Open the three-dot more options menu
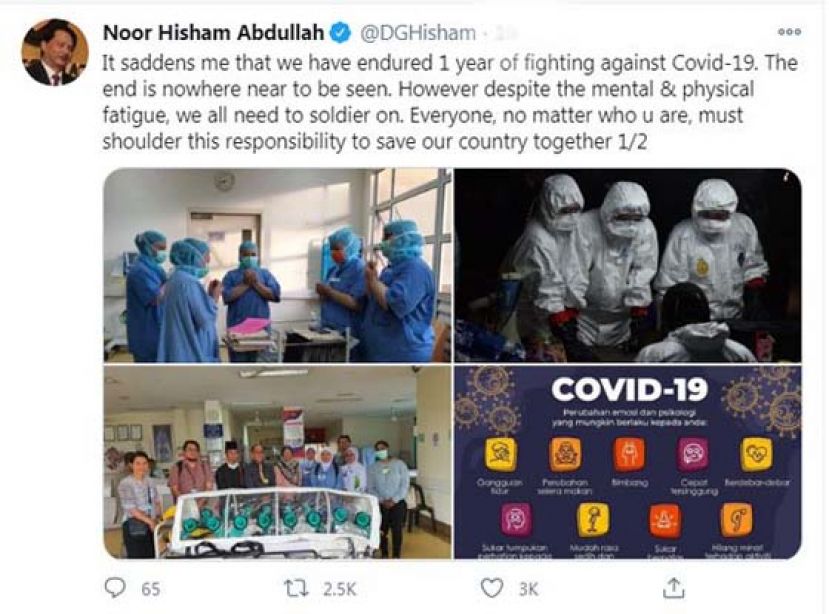The height and width of the screenshot is (614, 829). (789, 32)
